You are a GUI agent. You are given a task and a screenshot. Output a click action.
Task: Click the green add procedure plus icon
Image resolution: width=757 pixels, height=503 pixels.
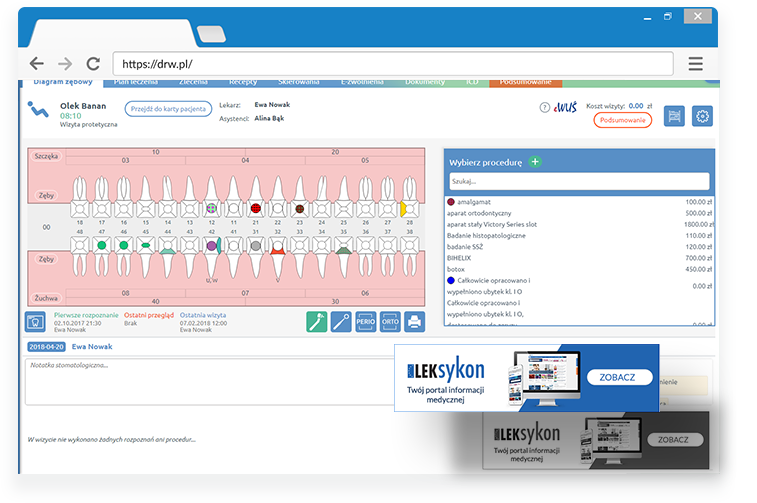pos(535,162)
